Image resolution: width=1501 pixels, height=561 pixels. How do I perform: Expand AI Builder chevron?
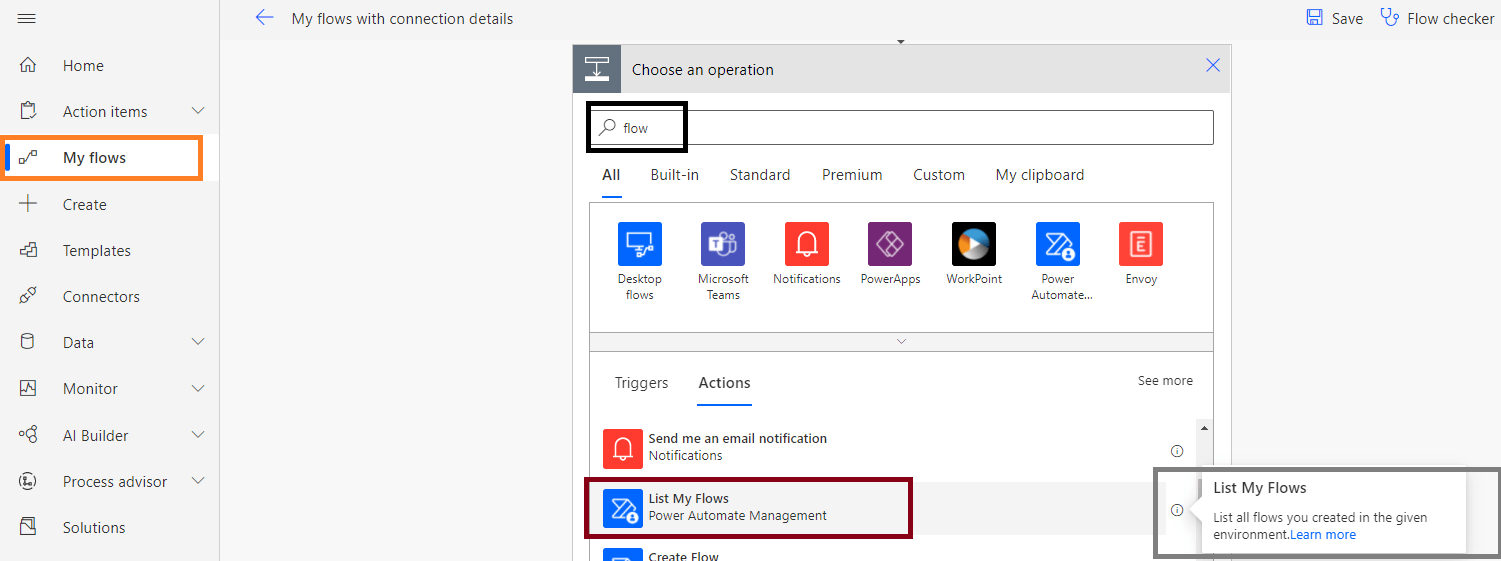198,435
